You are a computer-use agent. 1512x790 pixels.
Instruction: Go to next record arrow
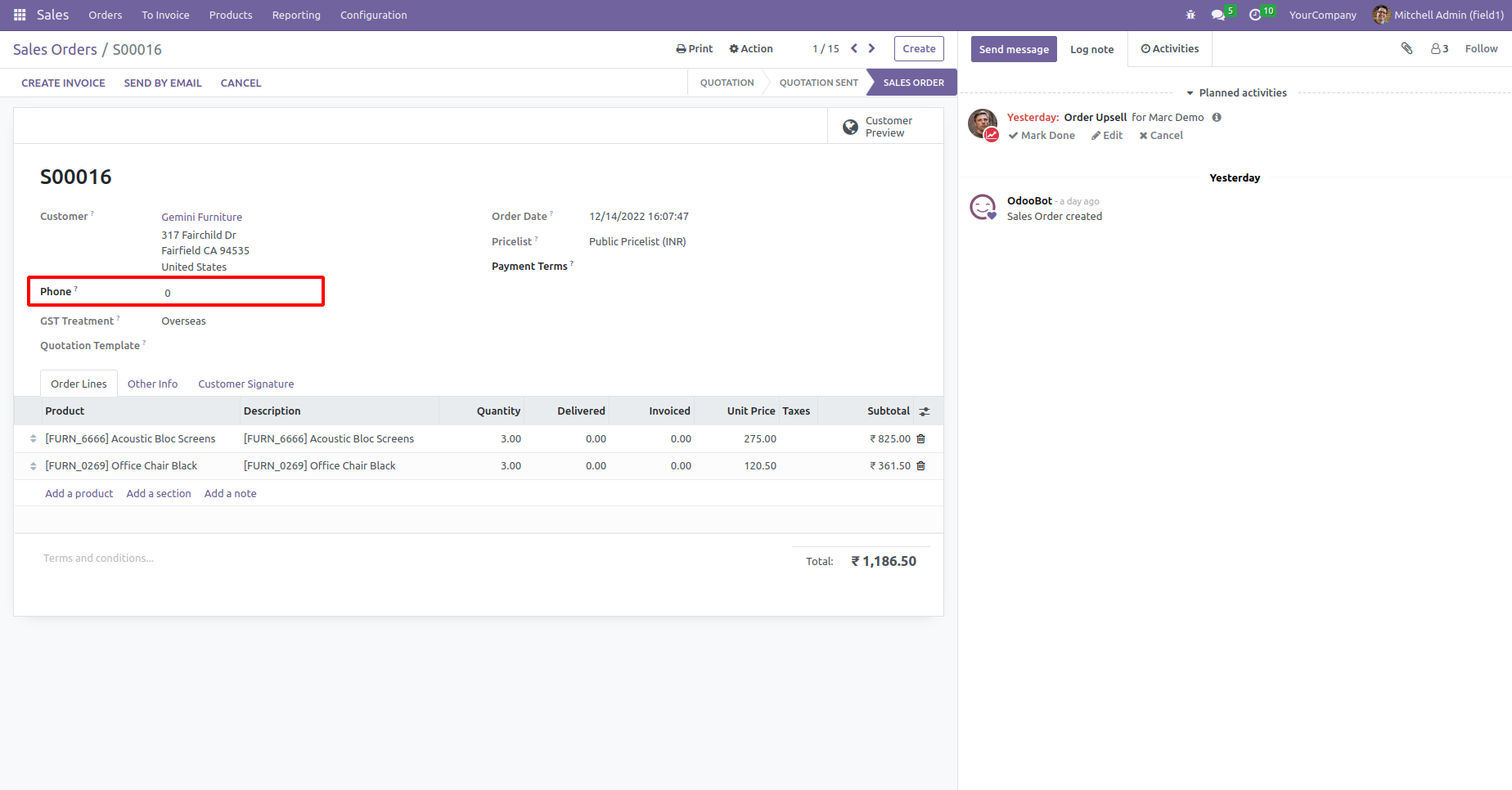(871, 48)
